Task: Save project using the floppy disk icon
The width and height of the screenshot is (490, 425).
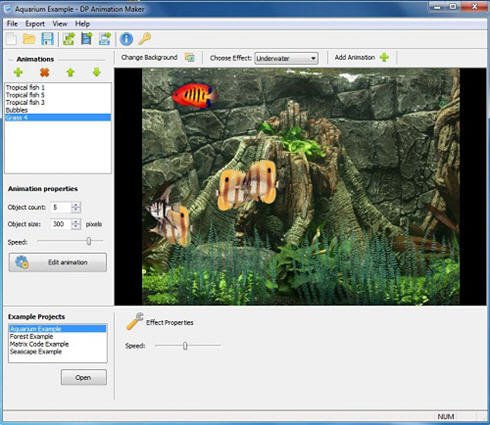Action: tap(47, 39)
